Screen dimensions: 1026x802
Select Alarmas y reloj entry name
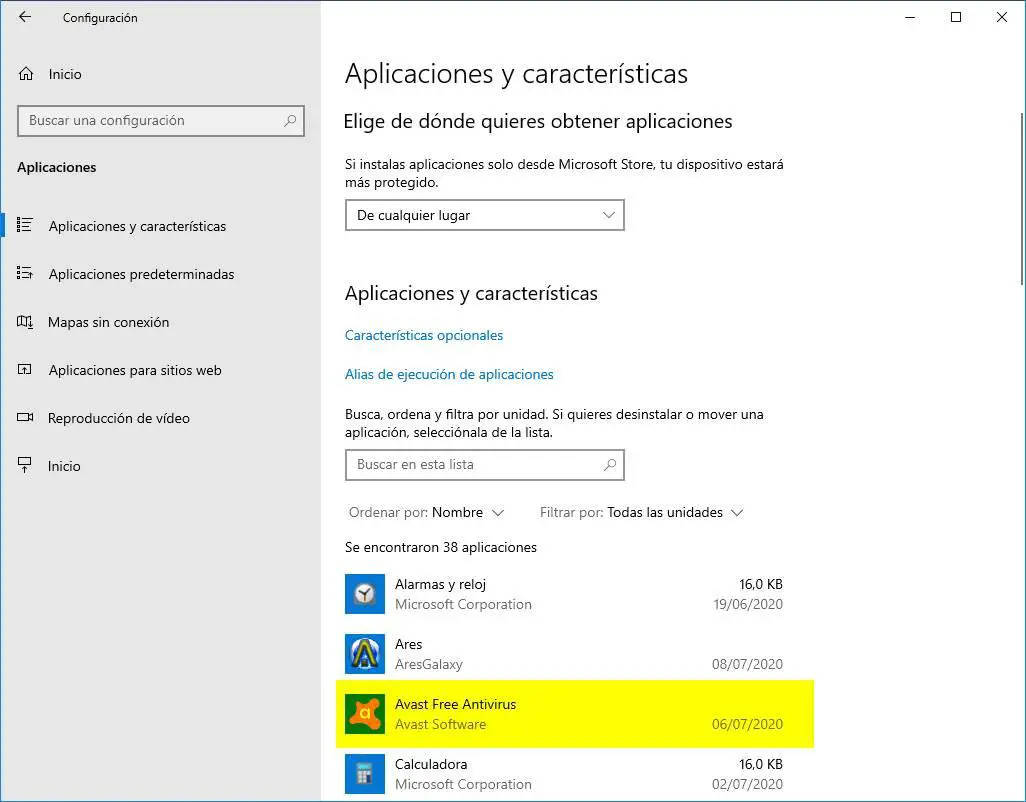point(440,584)
